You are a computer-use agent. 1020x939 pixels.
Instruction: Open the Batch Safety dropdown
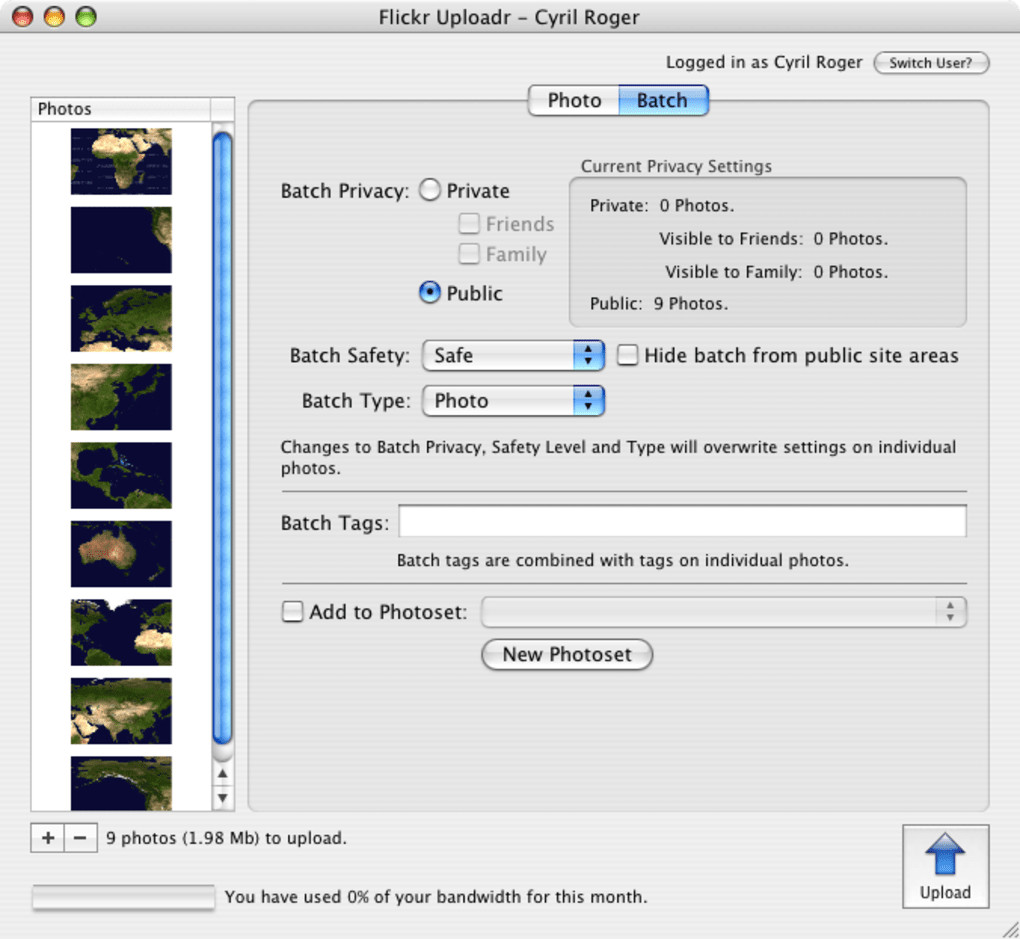tap(513, 355)
